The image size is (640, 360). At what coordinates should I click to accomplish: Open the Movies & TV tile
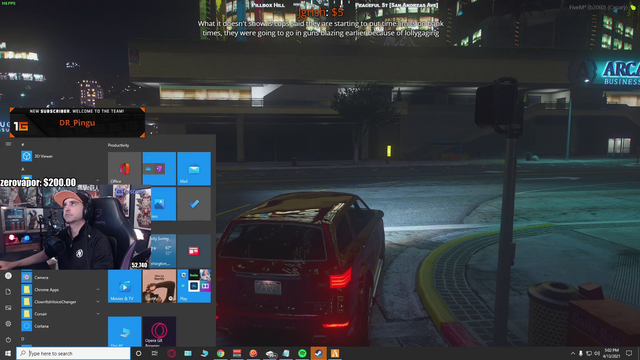click(x=124, y=286)
